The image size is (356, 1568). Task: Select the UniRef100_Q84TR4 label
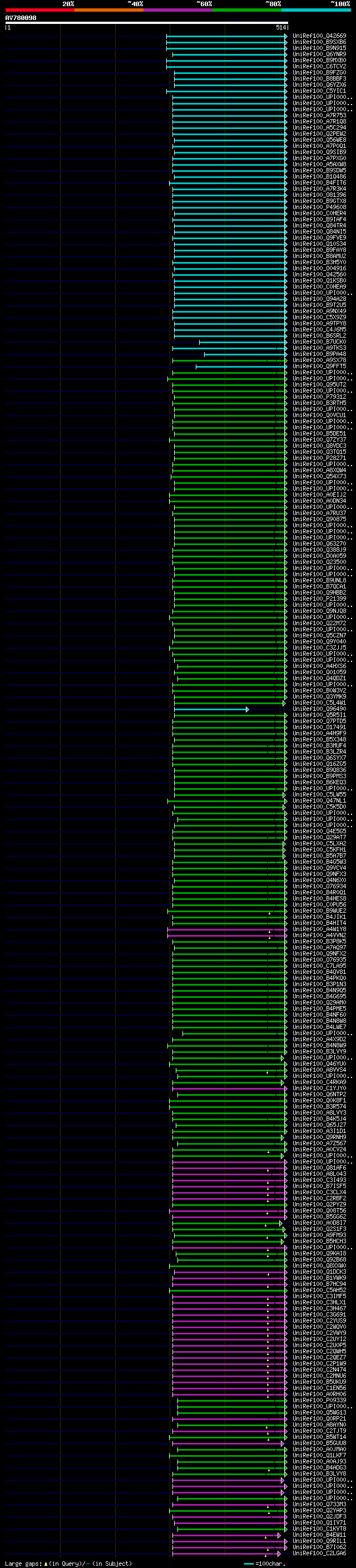(319, 225)
